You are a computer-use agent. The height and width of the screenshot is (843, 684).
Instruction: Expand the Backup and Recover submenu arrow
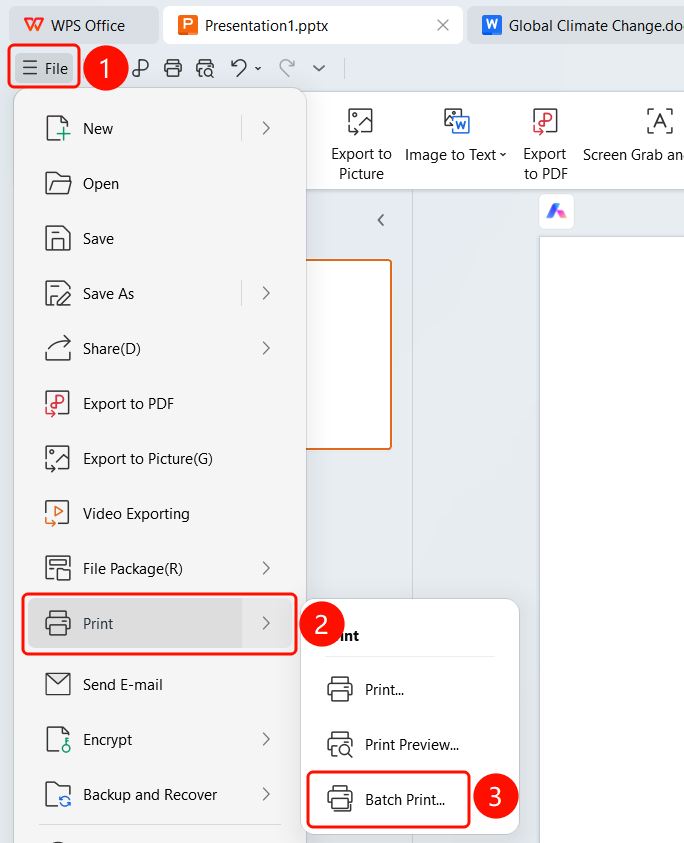coord(266,795)
